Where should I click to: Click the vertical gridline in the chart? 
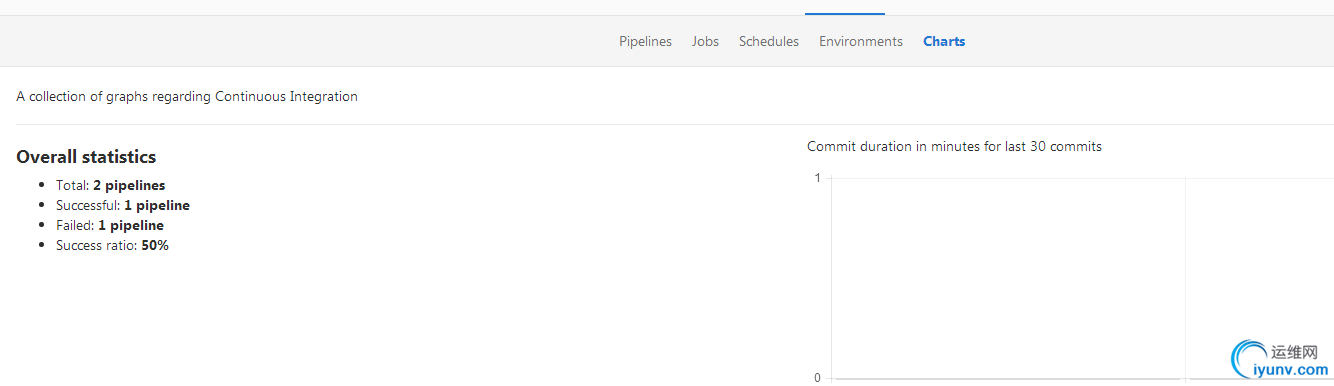click(x=1185, y=278)
